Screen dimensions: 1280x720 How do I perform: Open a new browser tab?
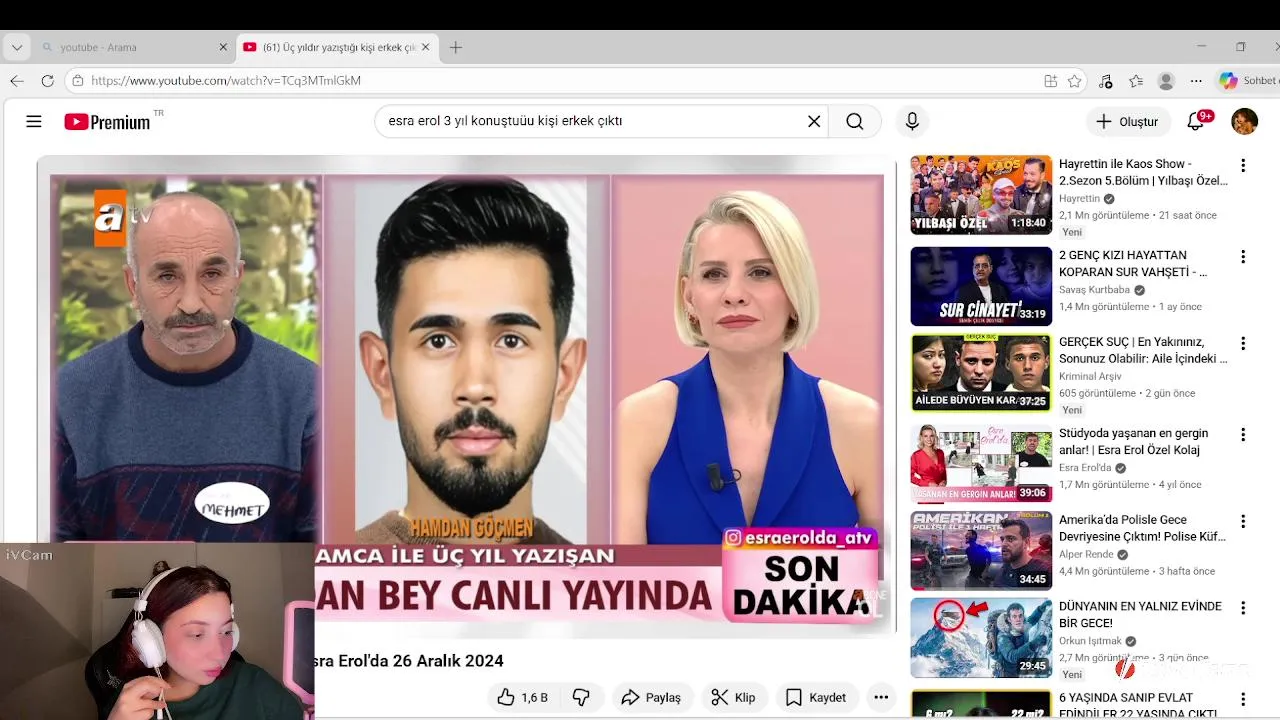point(456,47)
